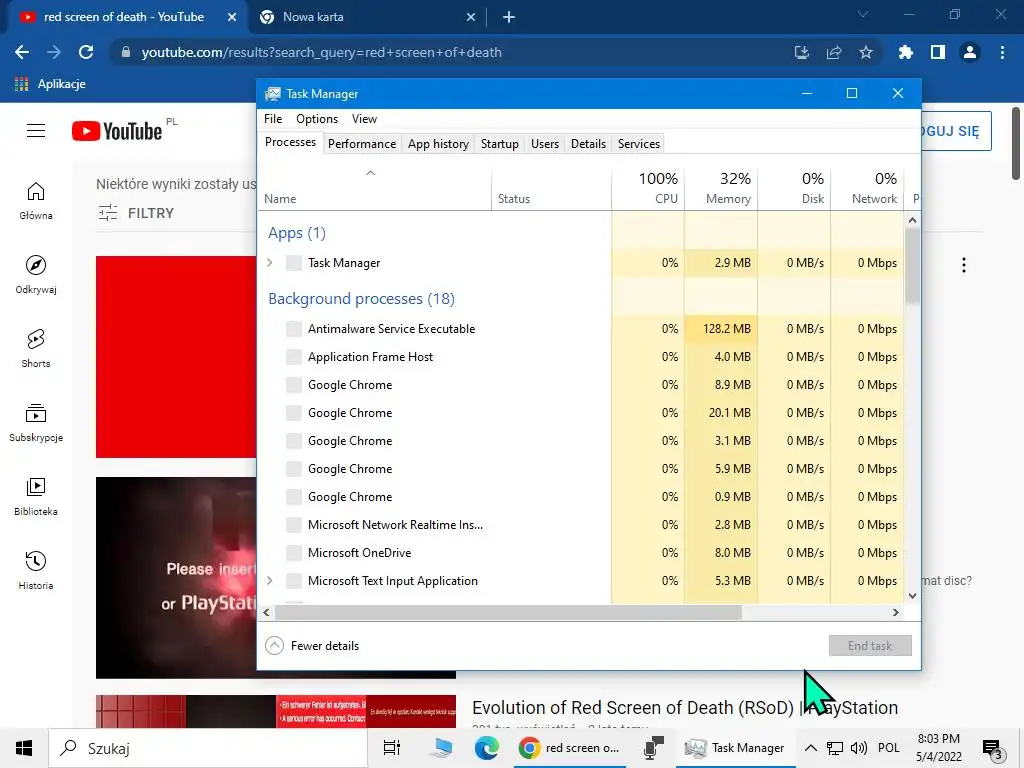1024x768 pixels.
Task: Open Subskrypcje in YouTube sidebar
Action: pyautogui.click(x=36, y=423)
